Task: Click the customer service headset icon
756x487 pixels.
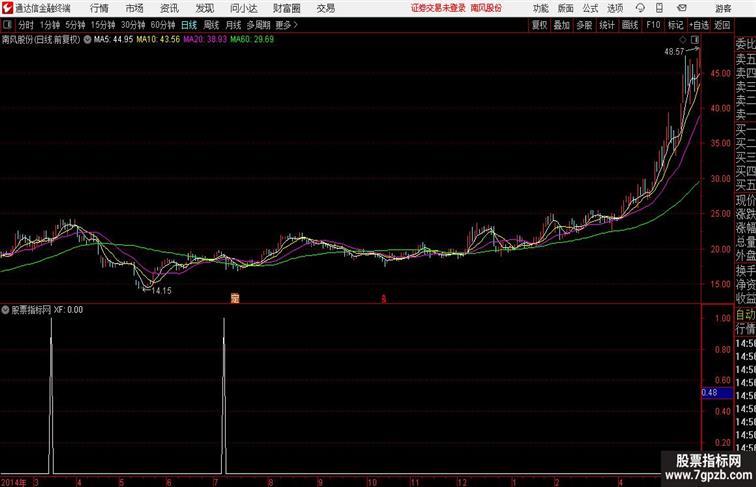Action: [640, 8]
